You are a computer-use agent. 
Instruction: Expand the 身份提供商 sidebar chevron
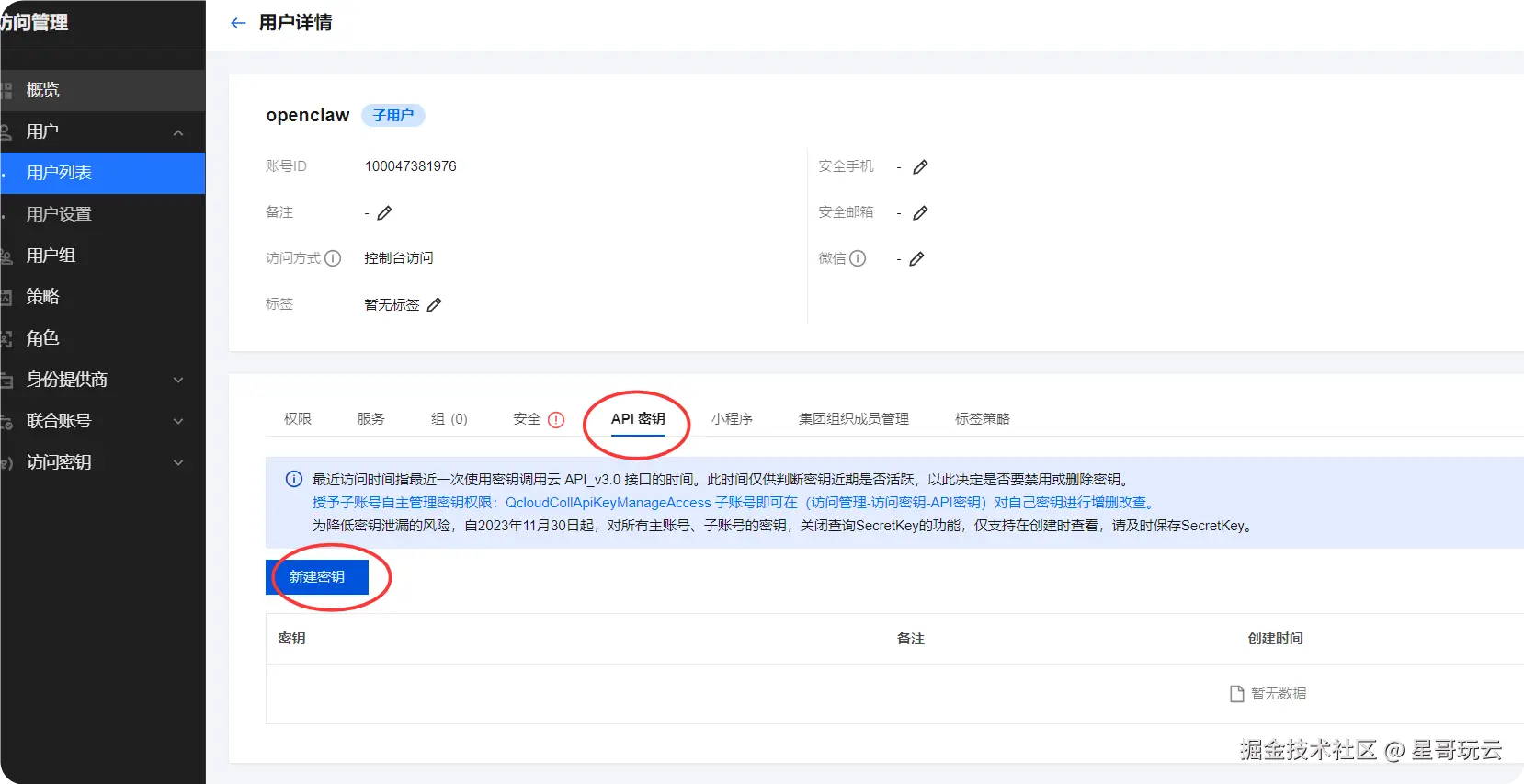pos(178,380)
